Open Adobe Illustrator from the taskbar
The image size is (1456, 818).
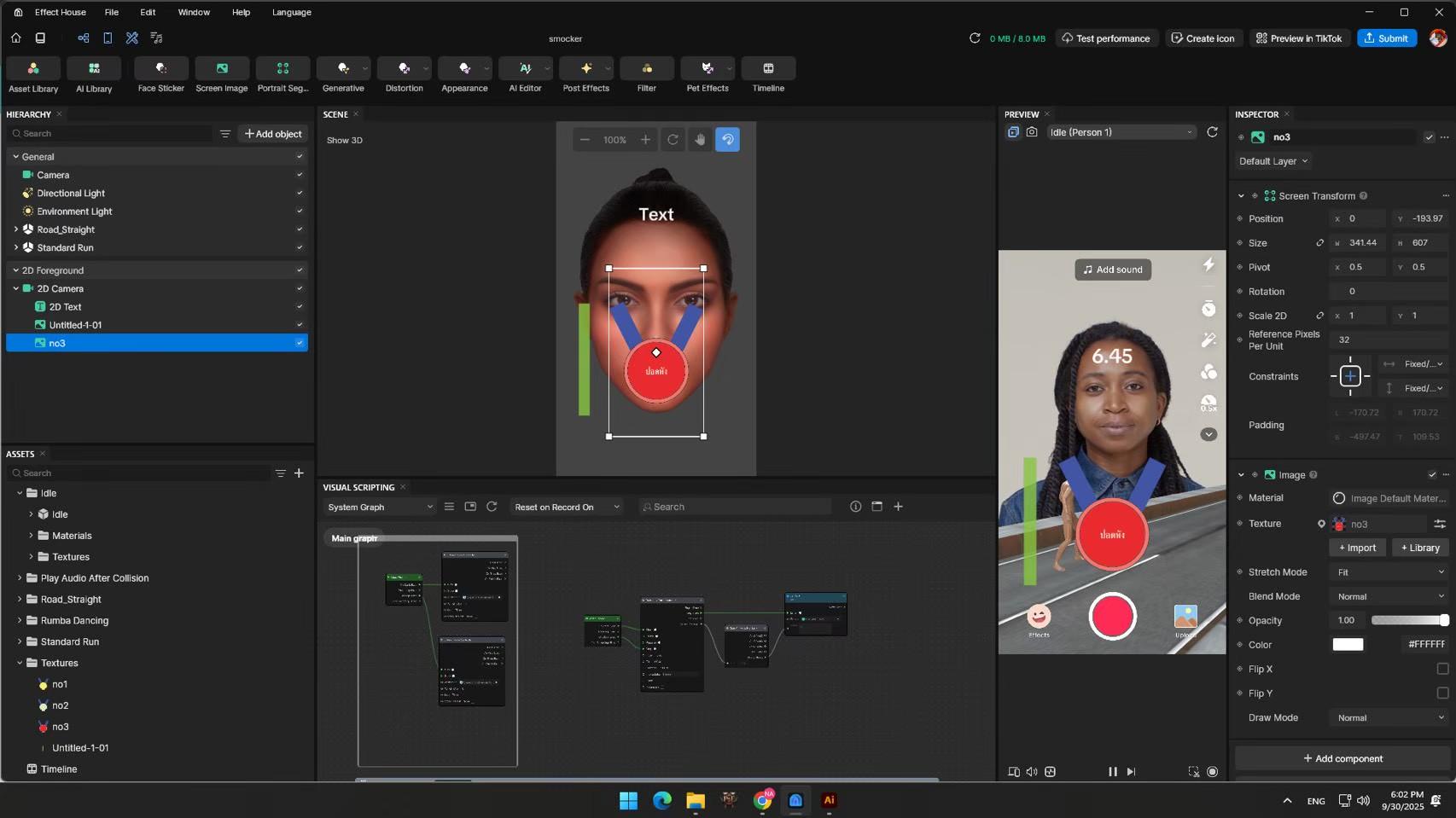tap(829, 800)
